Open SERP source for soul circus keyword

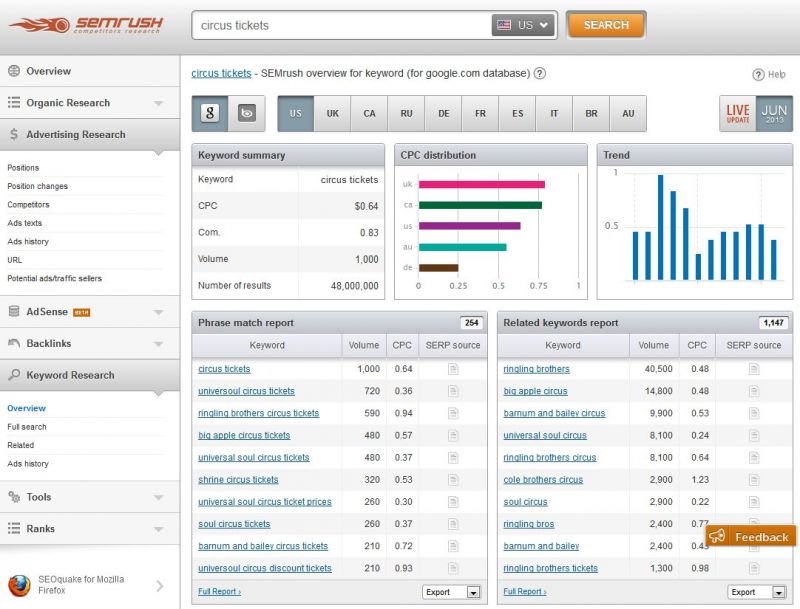[754, 502]
